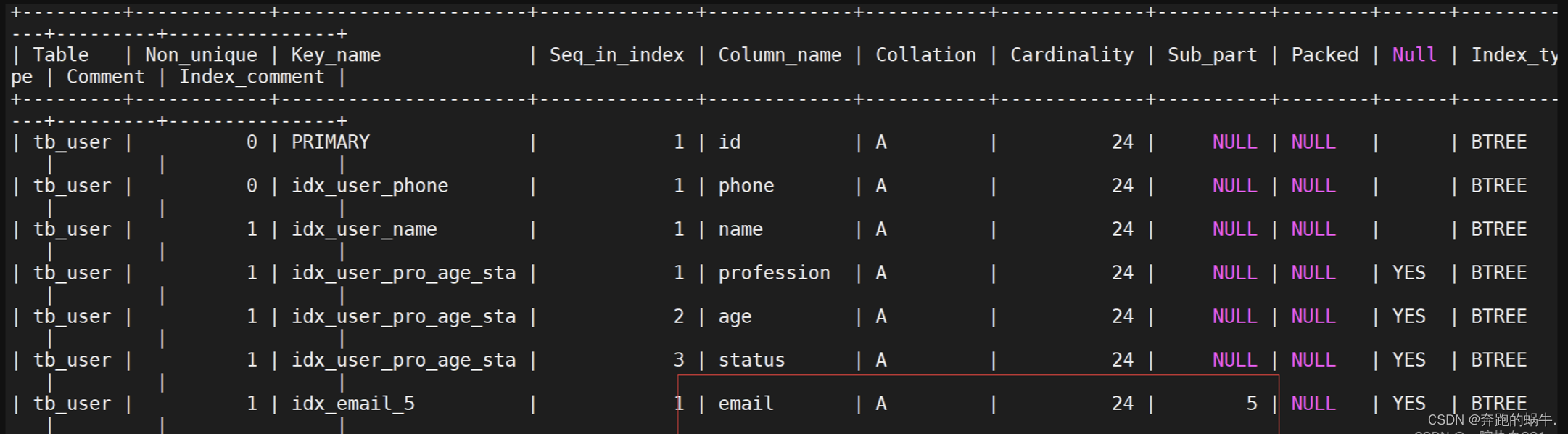Click the PRIMARY key name
The image size is (1568, 434).
(330, 142)
